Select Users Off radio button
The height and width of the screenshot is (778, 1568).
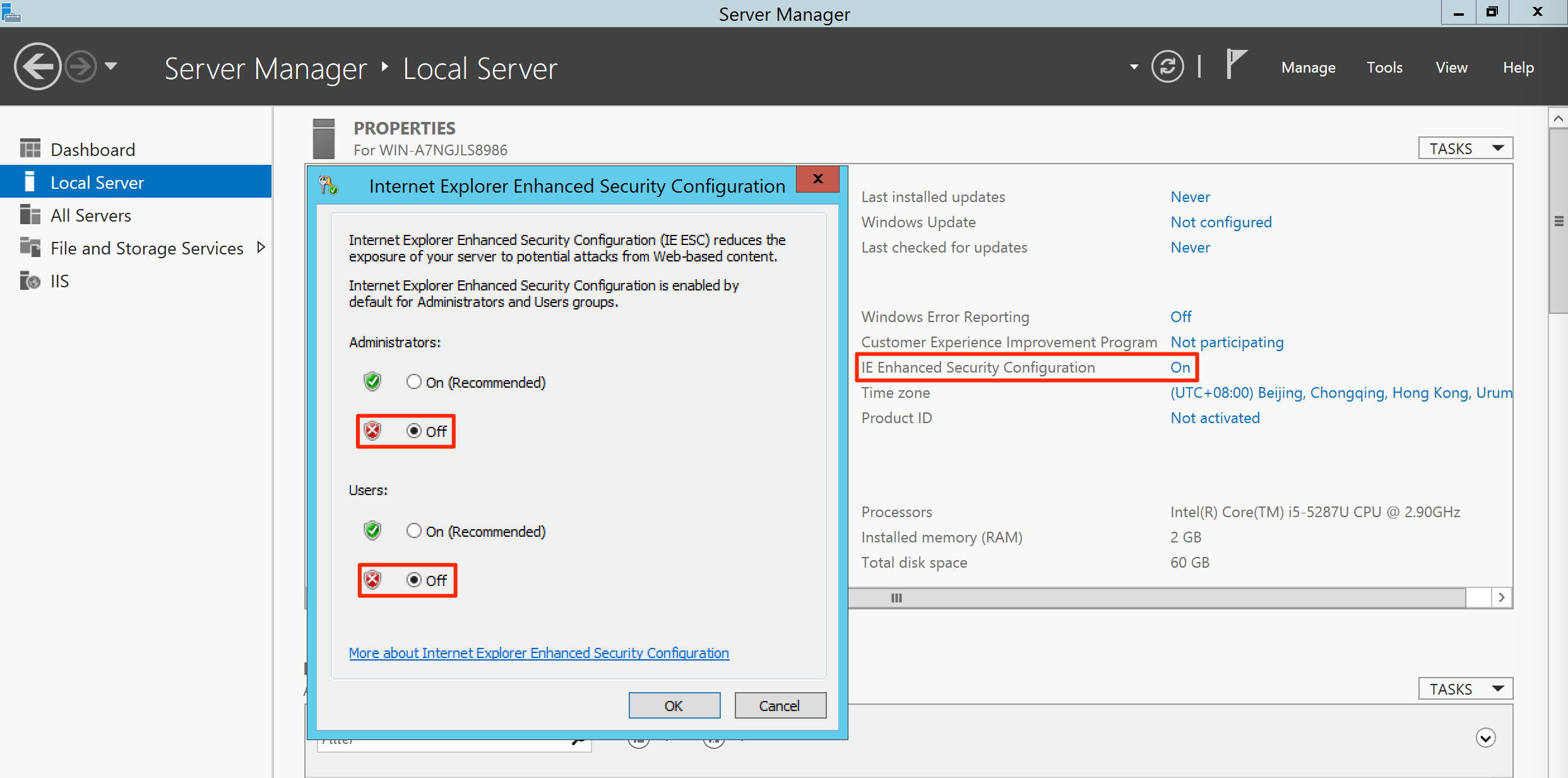click(414, 580)
